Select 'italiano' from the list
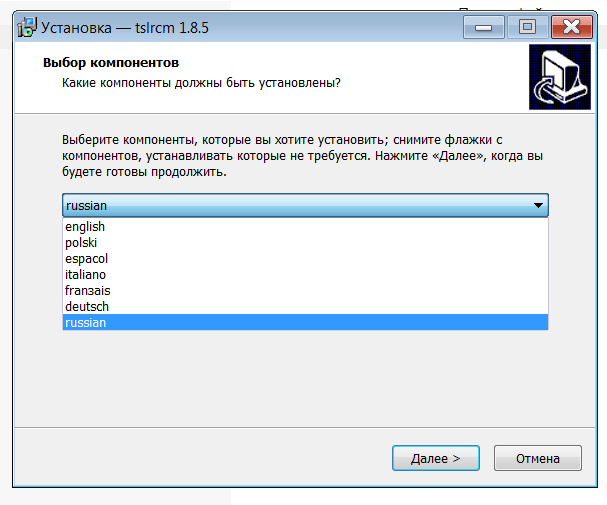Image resolution: width=607 pixels, height=505 pixels. click(85, 275)
